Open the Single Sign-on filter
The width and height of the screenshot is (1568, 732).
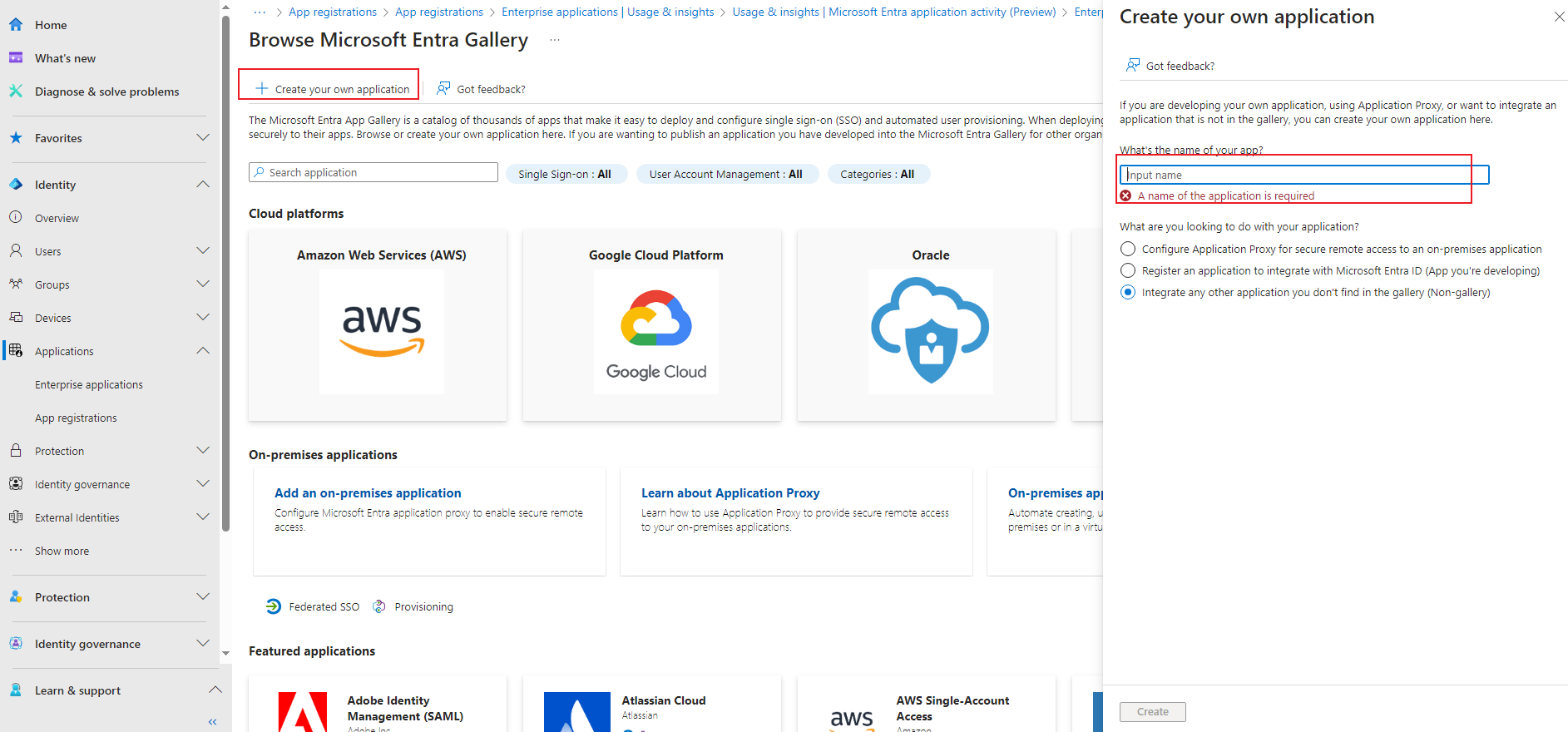pyautogui.click(x=566, y=174)
